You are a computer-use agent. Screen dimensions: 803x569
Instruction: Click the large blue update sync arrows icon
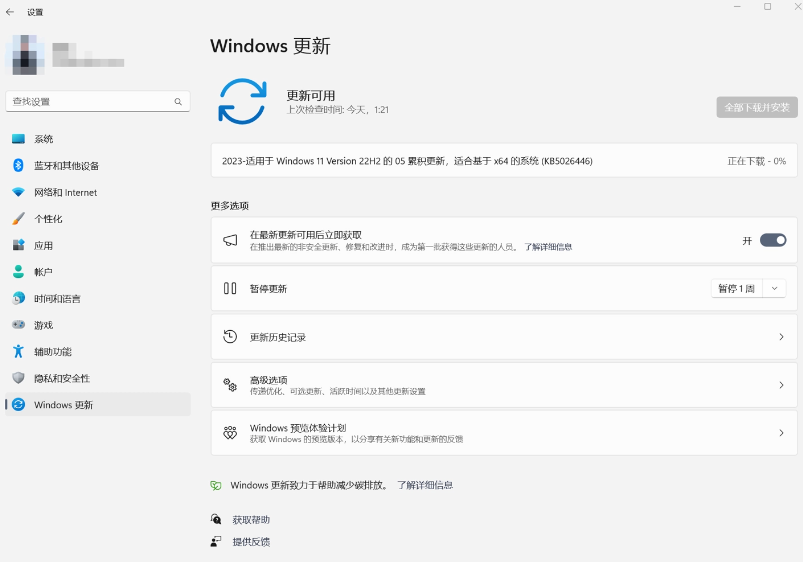[x=242, y=101]
